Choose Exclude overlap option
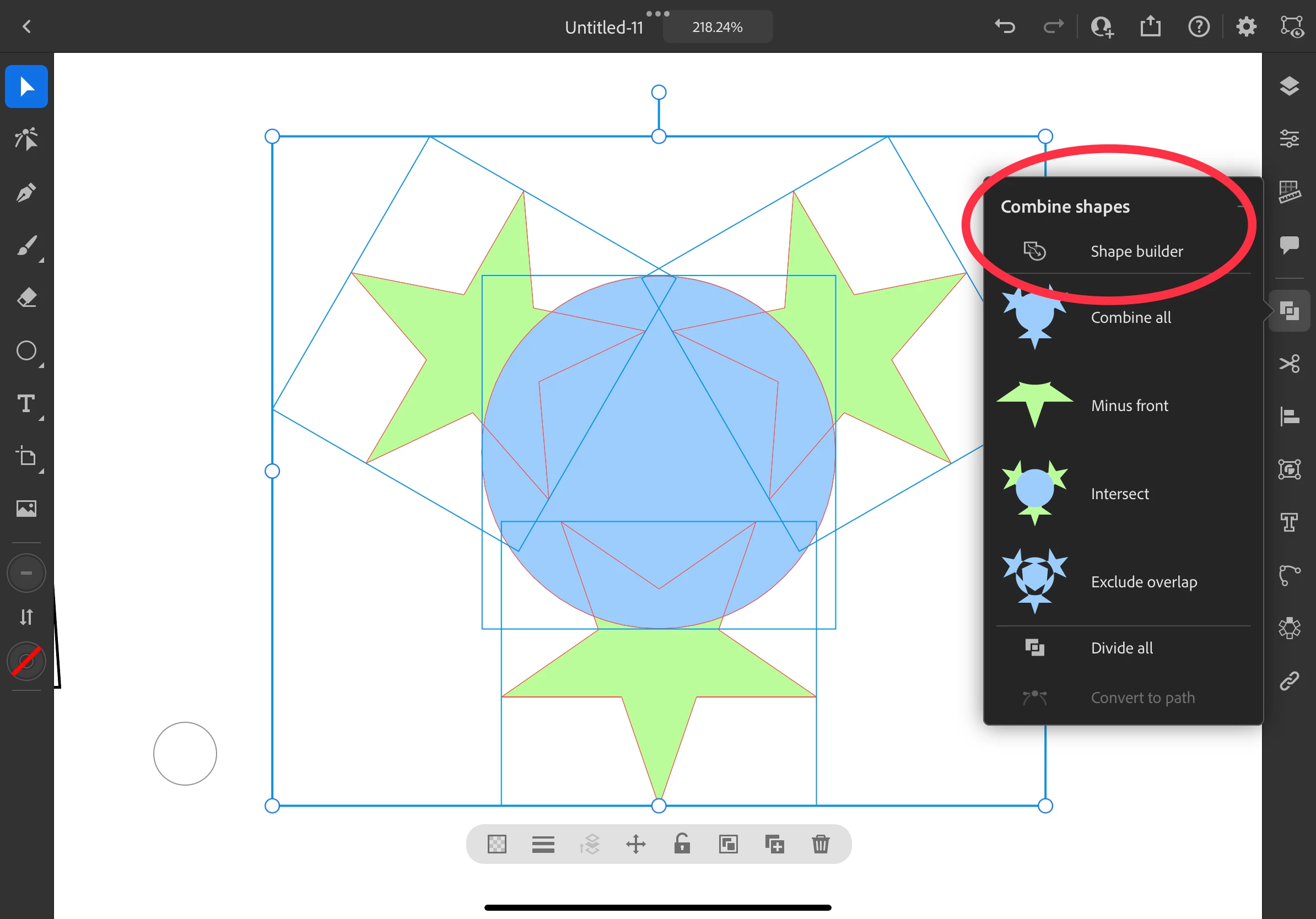The image size is (1316, 919). [x=1143, y=582]
